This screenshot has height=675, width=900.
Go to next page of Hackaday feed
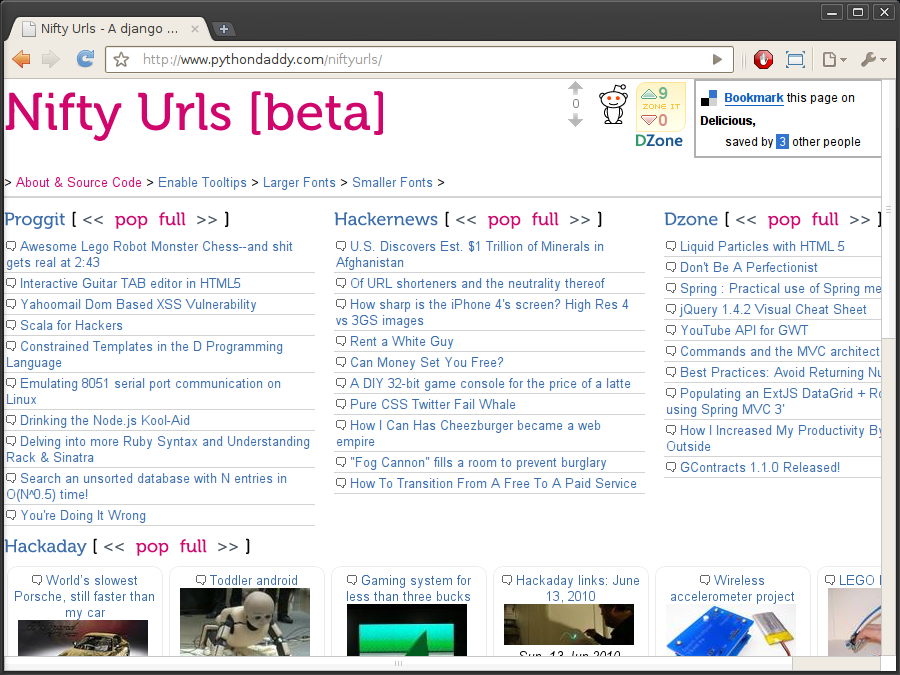(228, 546)
